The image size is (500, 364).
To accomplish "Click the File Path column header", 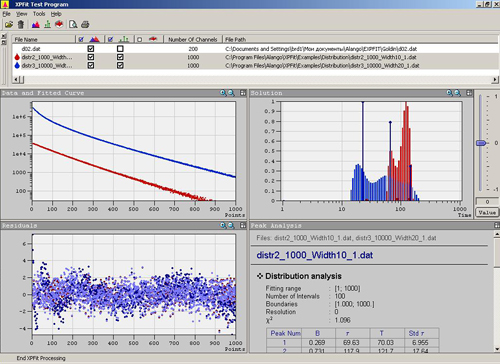I will [360, 39].
